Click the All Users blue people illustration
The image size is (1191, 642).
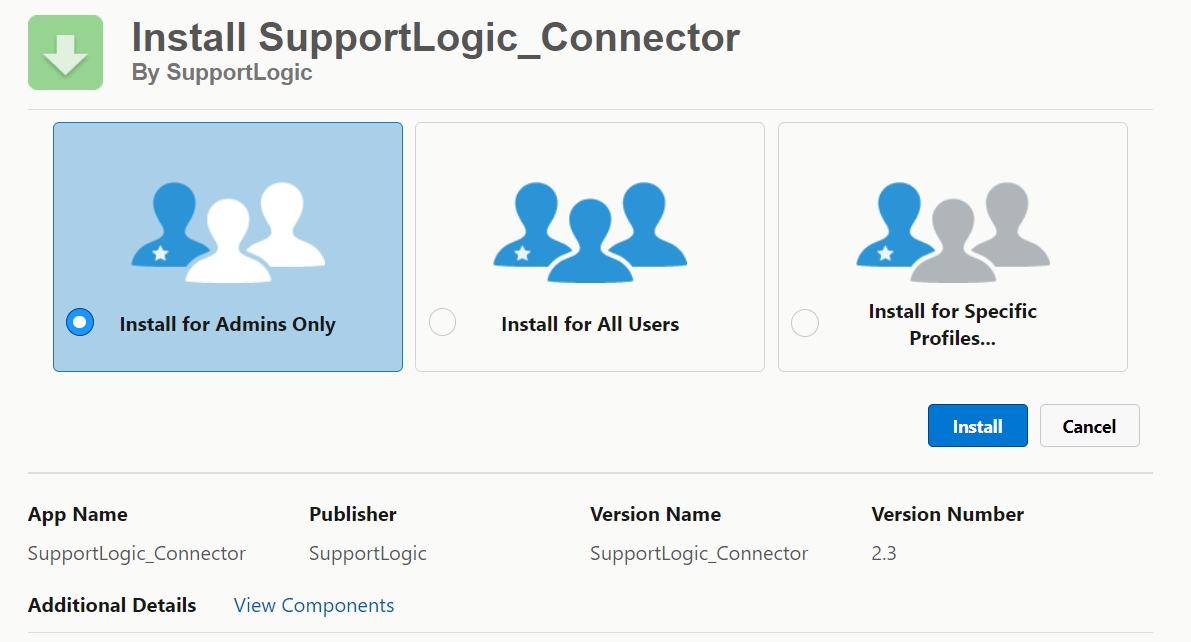pyautogui.click(x=590, y=232)
